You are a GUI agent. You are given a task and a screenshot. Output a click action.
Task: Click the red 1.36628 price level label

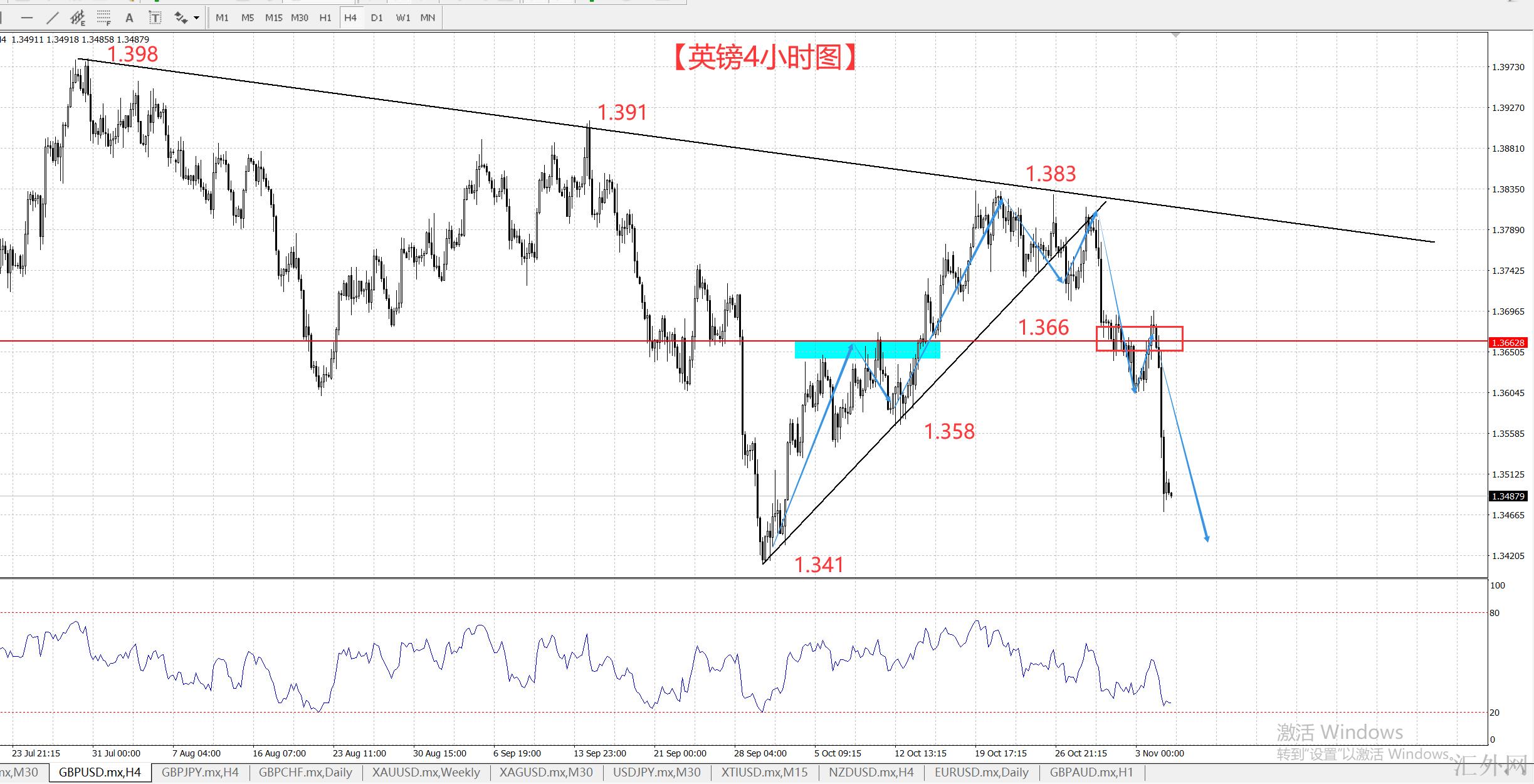pyautogui.click(x=1507, y=343)
